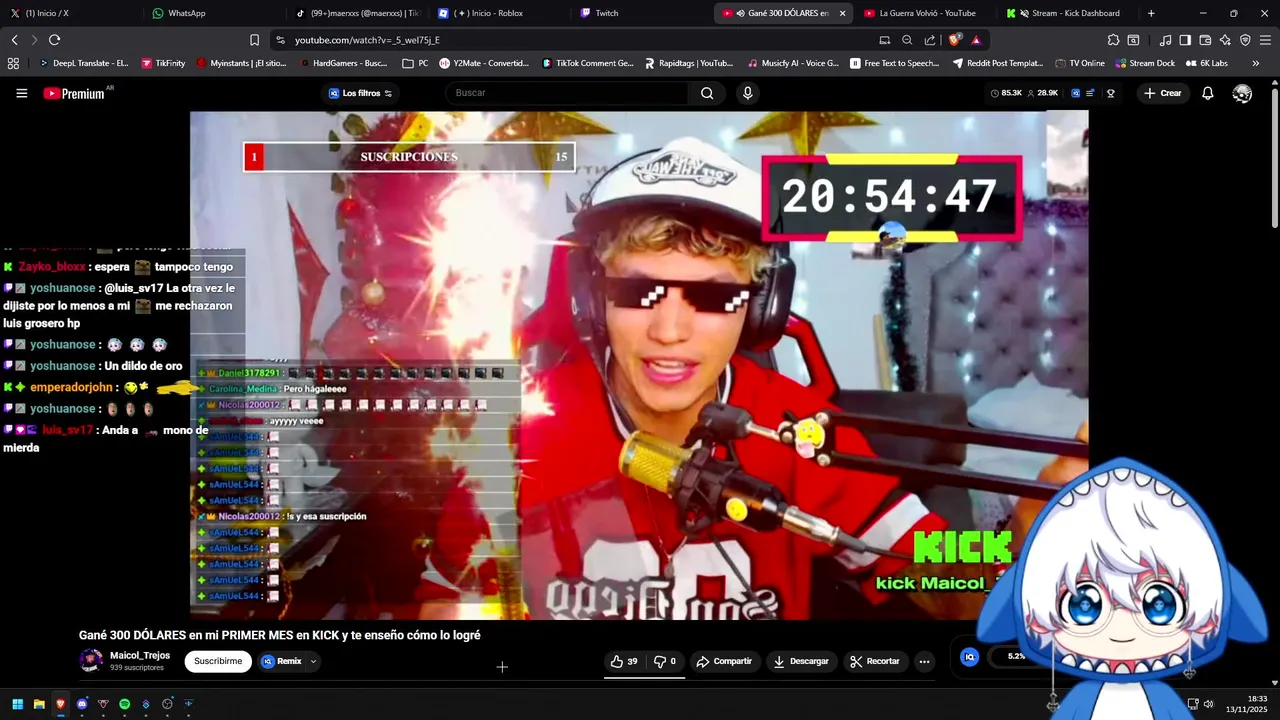Open the Brave VPN shield icon

point(1245,40)
